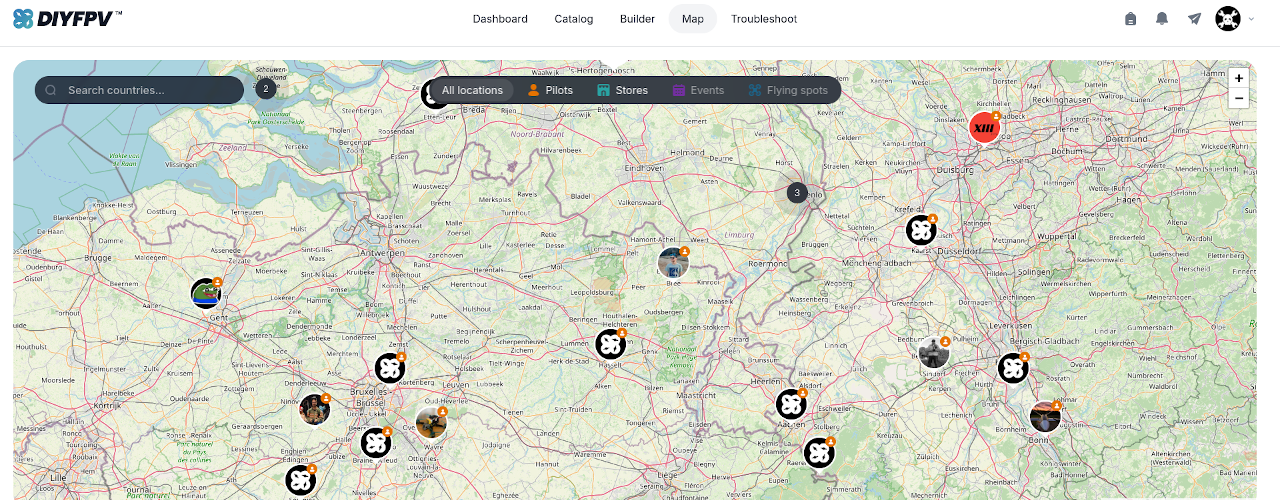The image size is (1280, 500).
Task: Go to the Dashboard tab
Action: tap(500, 19)
